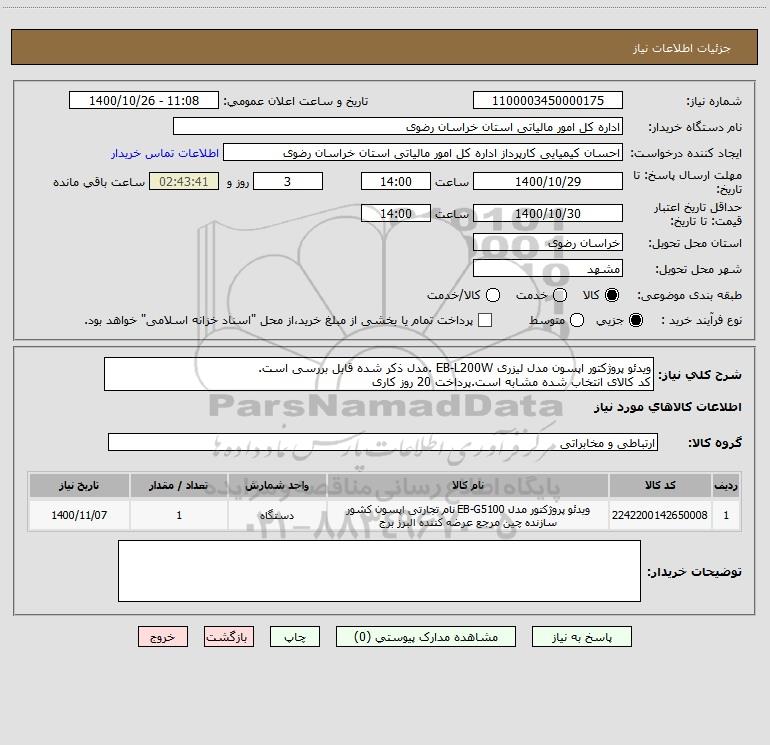Viewport: 770px width, 745px height.
Task: Click the countdown timer 02:43:41 field
Action: point(184,181)
